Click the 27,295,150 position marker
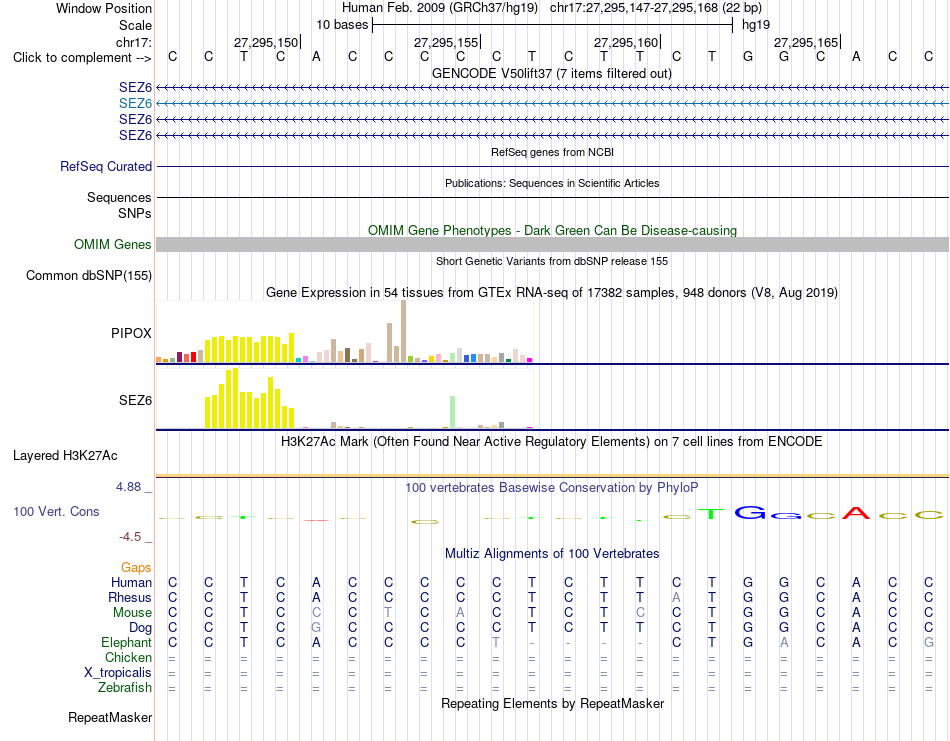 point(267,42)
